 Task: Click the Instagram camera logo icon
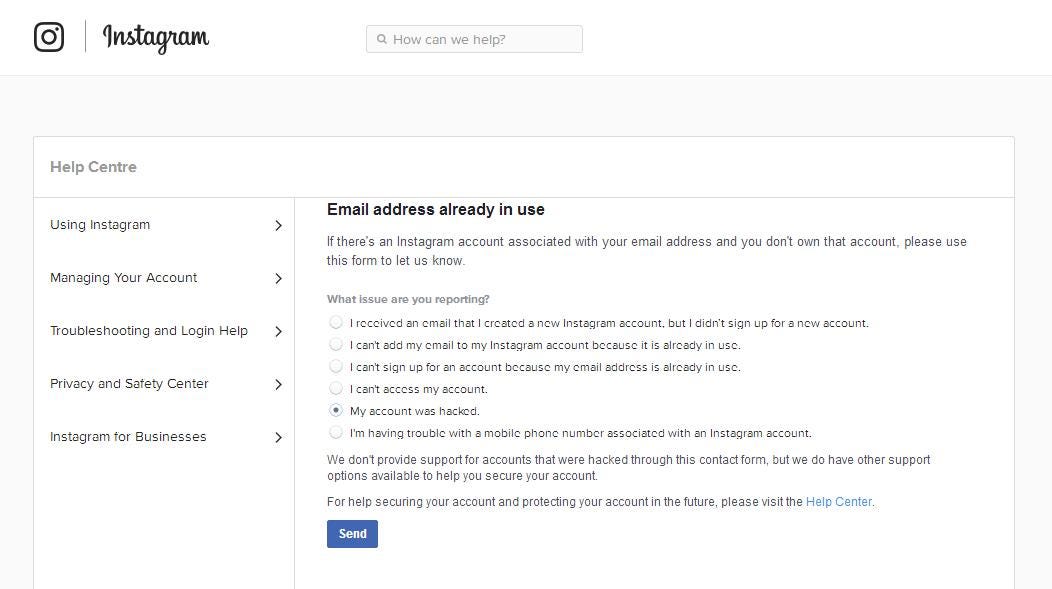(49, 37)
